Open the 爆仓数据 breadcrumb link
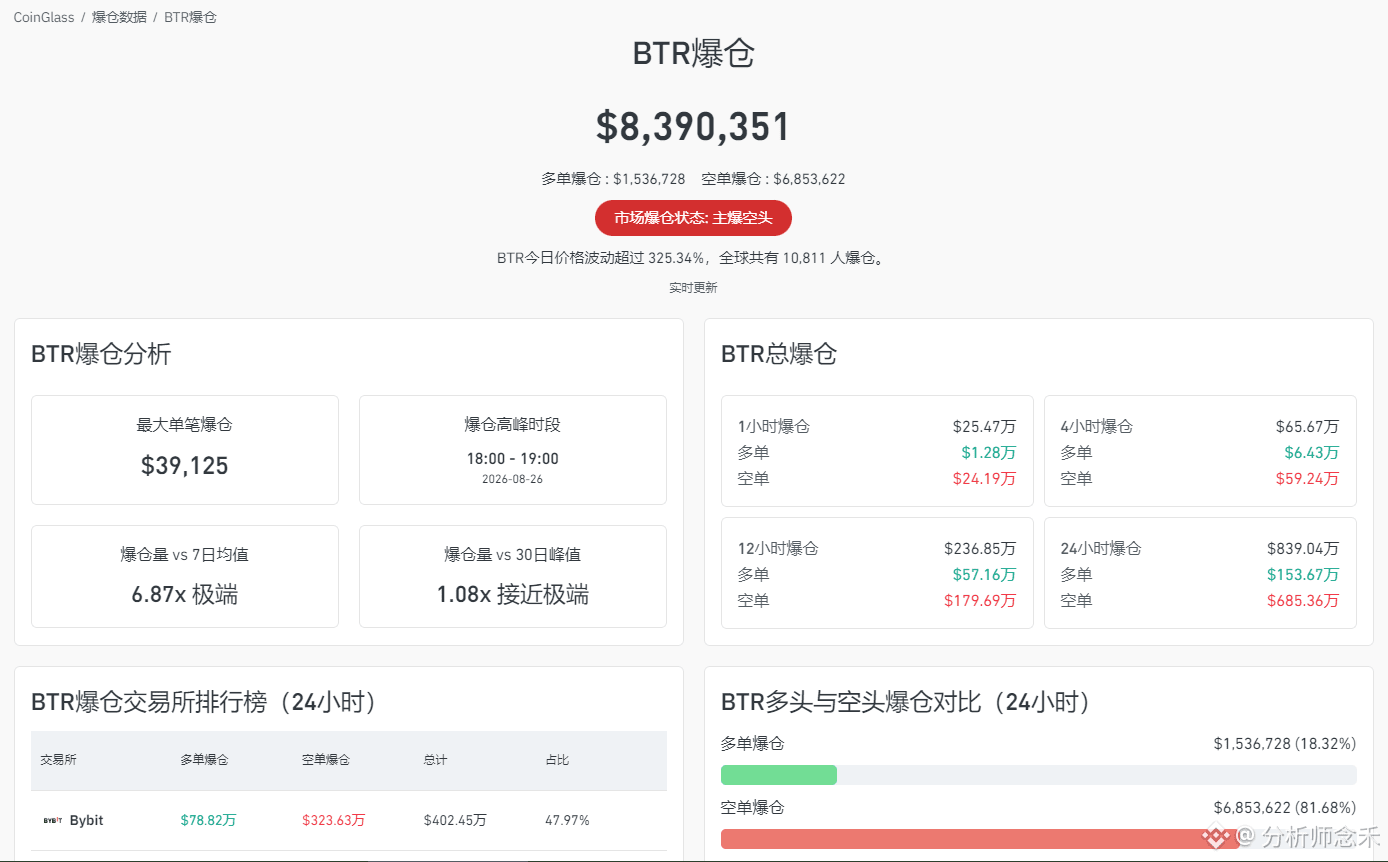1388x862 pixels. point(119,18)
